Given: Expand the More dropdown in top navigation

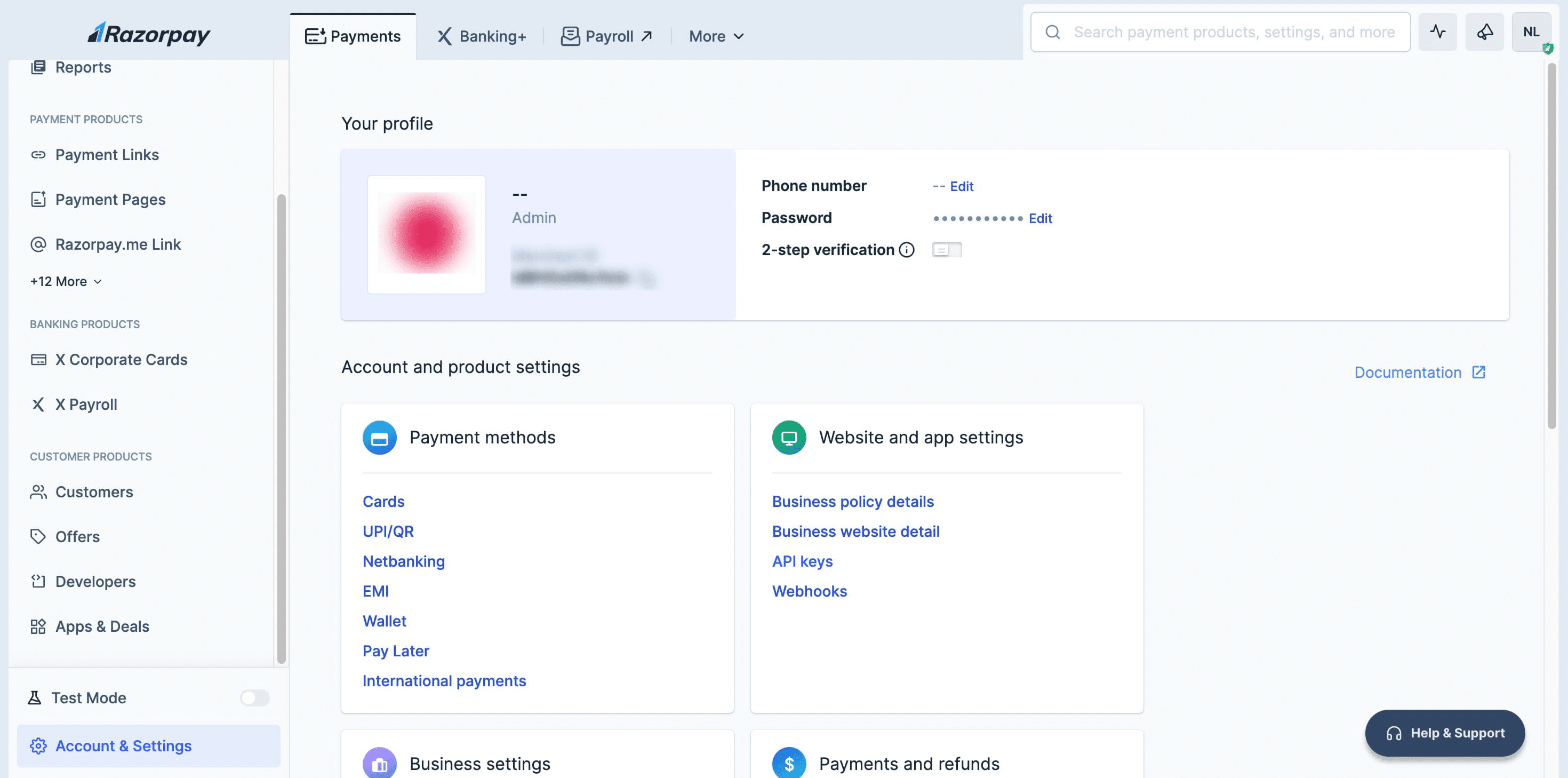Looking at the screenshot, I should 716,37.
